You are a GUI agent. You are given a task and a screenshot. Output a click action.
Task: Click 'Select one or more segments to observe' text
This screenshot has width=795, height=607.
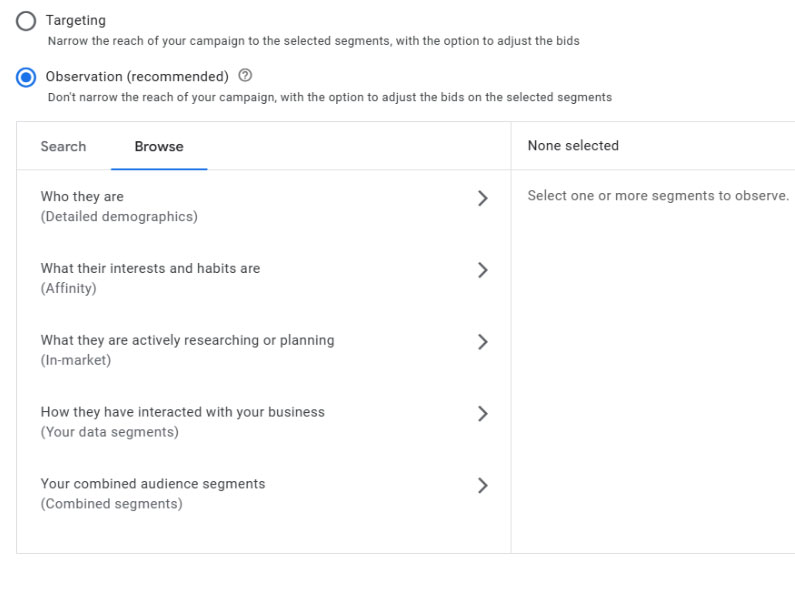click(658, 196)
